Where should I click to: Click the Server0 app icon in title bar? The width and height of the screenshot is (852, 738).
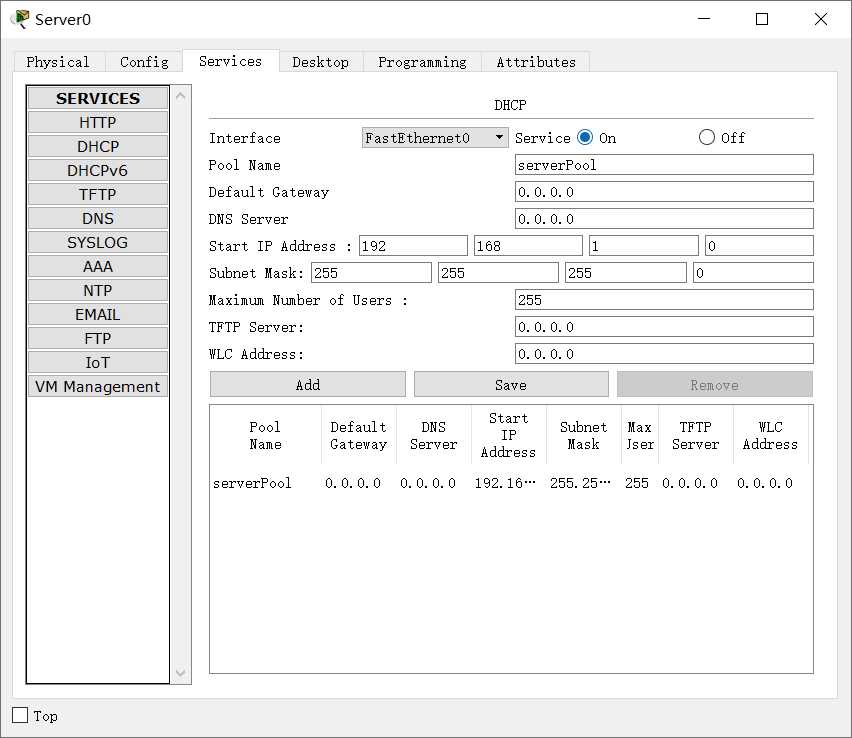[x=19, y=19]
